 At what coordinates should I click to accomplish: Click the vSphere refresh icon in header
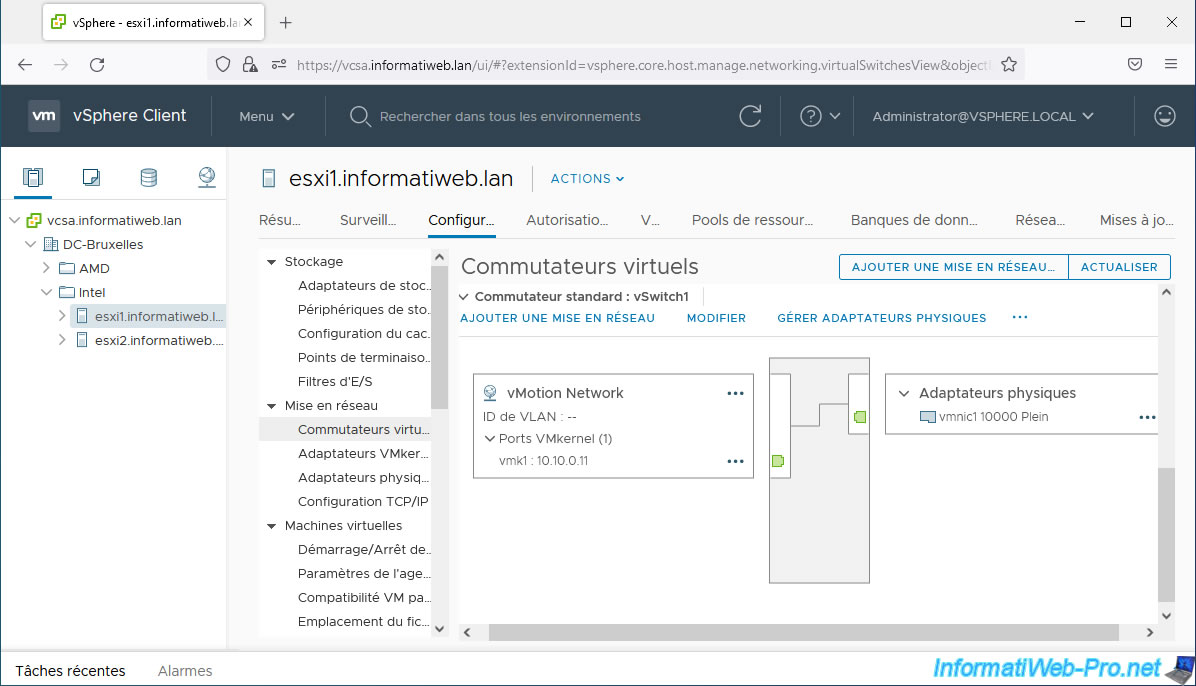[x=750, y=116]
